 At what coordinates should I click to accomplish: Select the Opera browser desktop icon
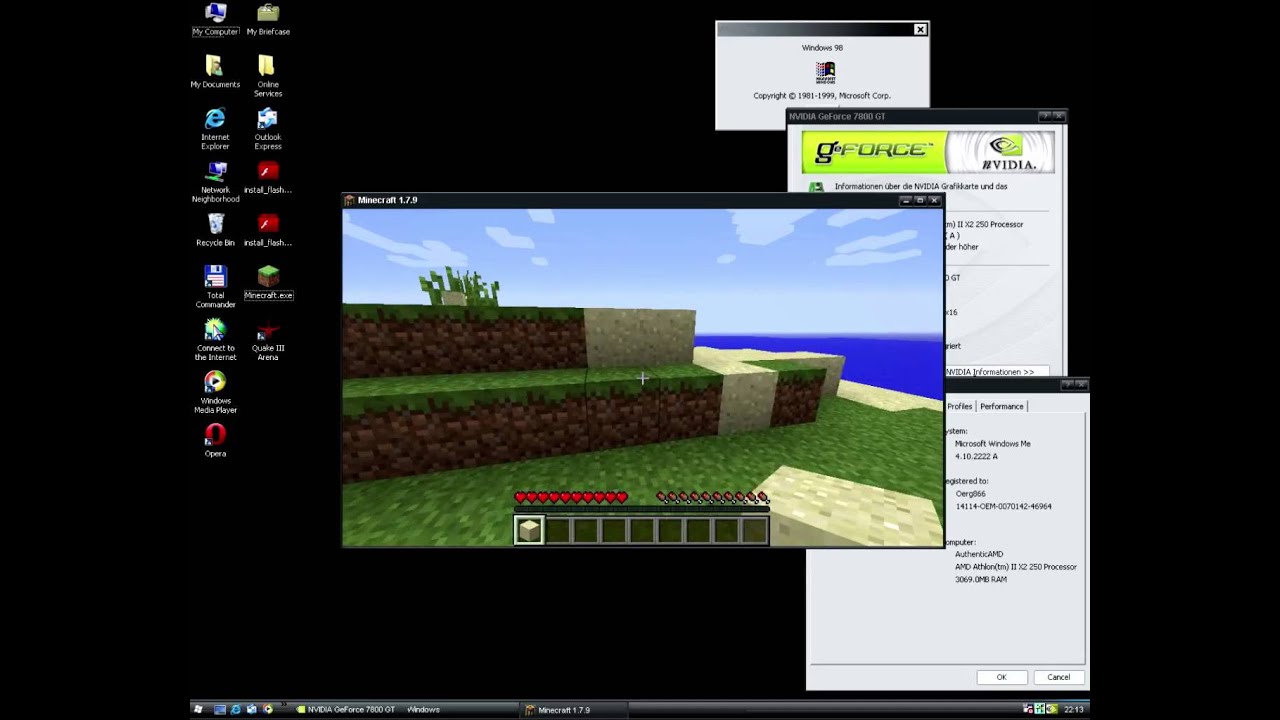215,441
